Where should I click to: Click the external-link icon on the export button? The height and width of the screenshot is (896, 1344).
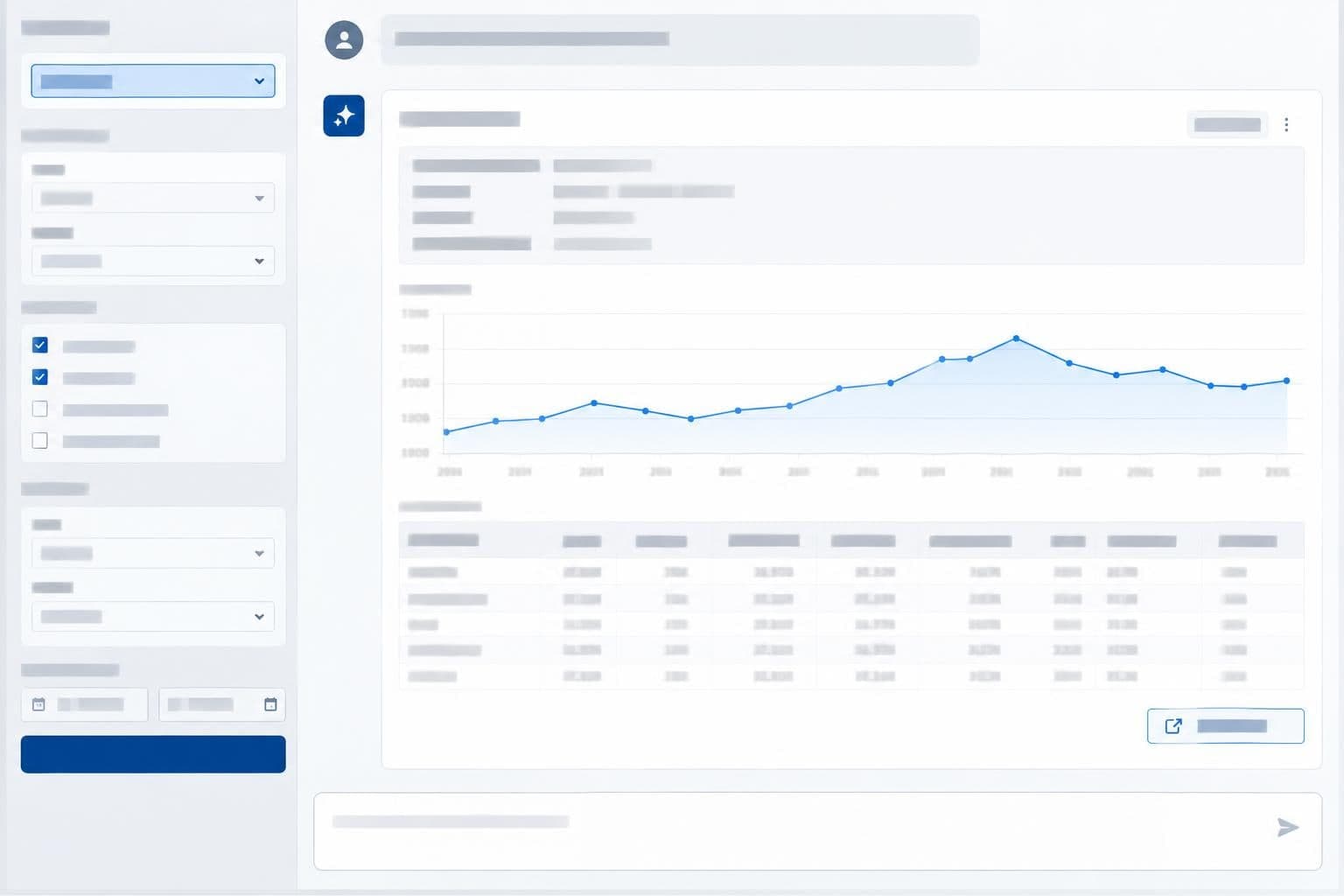[1173, 725]
